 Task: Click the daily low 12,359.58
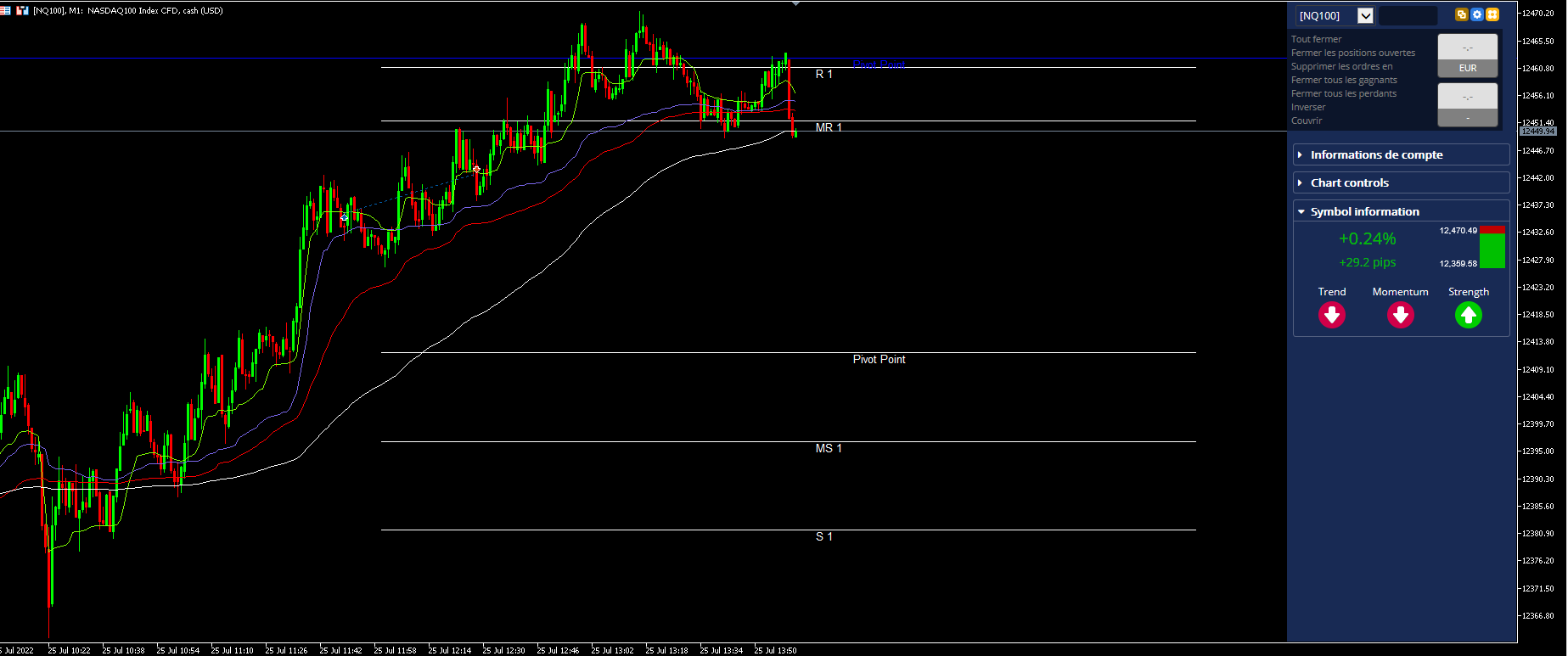tap(1458, 264)
